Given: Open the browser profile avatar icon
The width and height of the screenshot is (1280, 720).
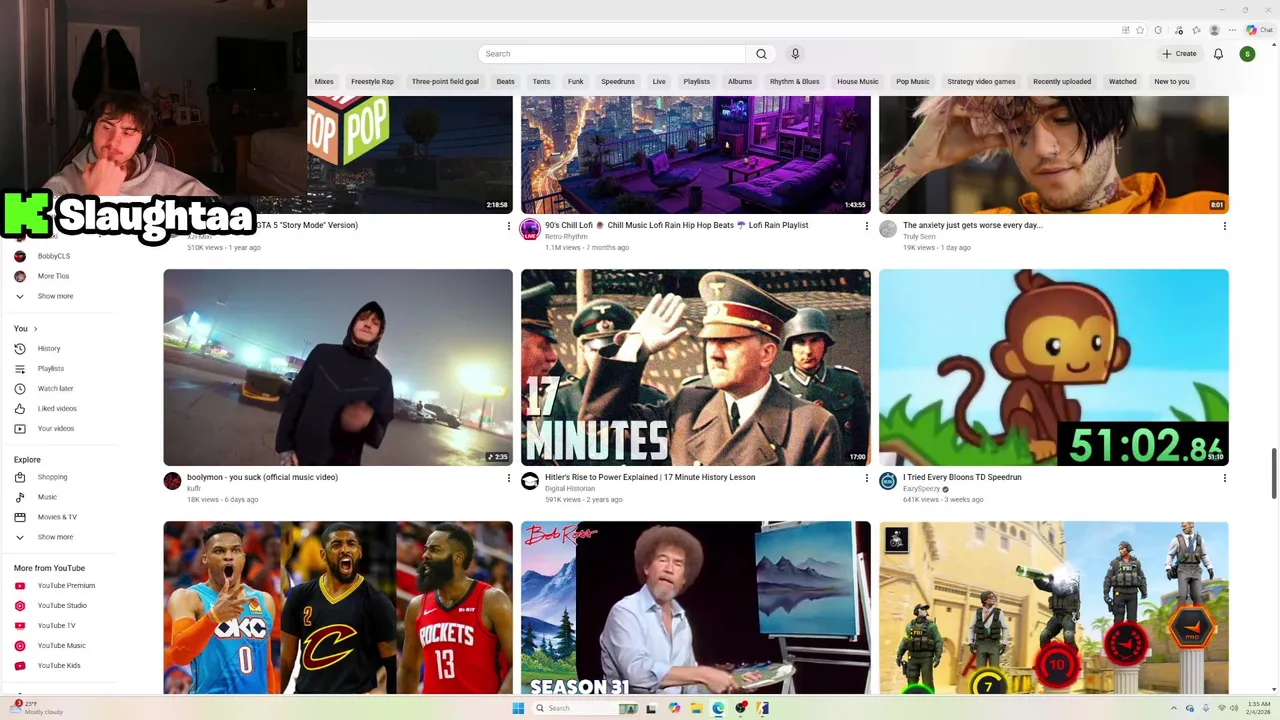Looking at the screenshot, I should point(1215,30).
